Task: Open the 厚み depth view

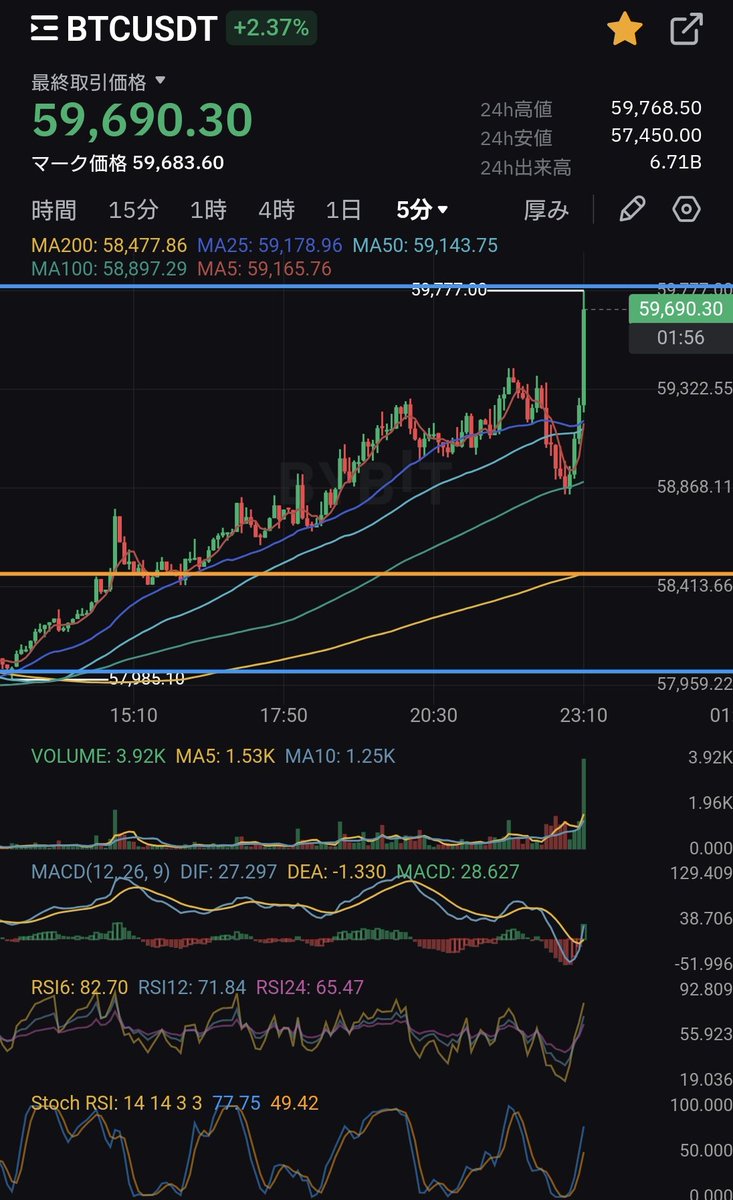Action: coord(546,210)
